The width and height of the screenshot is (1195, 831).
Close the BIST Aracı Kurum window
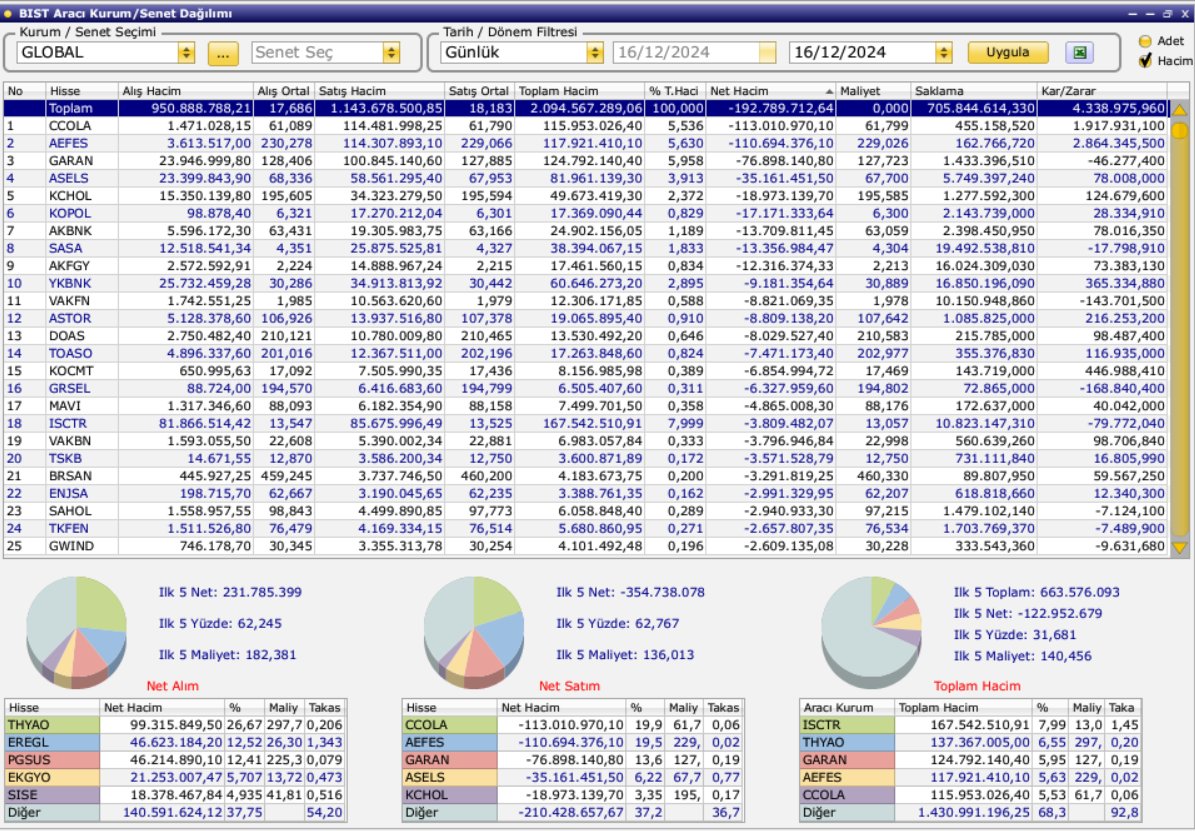pyautogui.click(x=1184, y=14)
